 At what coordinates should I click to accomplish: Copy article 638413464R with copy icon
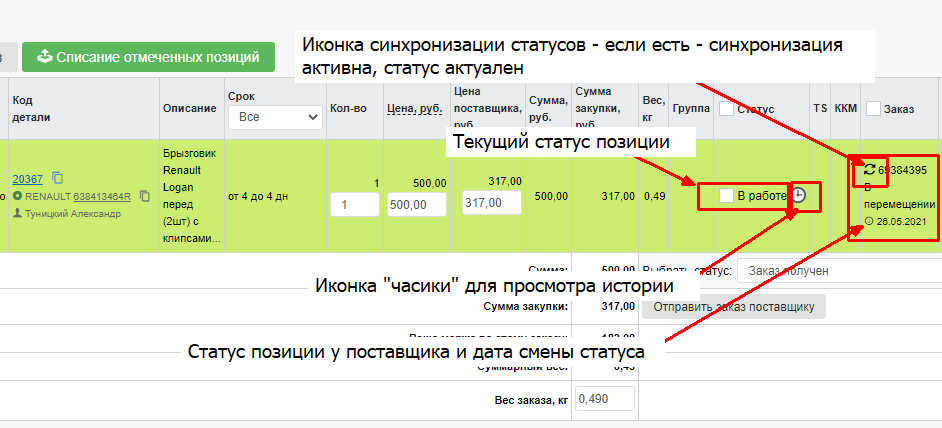pos(143,196)
